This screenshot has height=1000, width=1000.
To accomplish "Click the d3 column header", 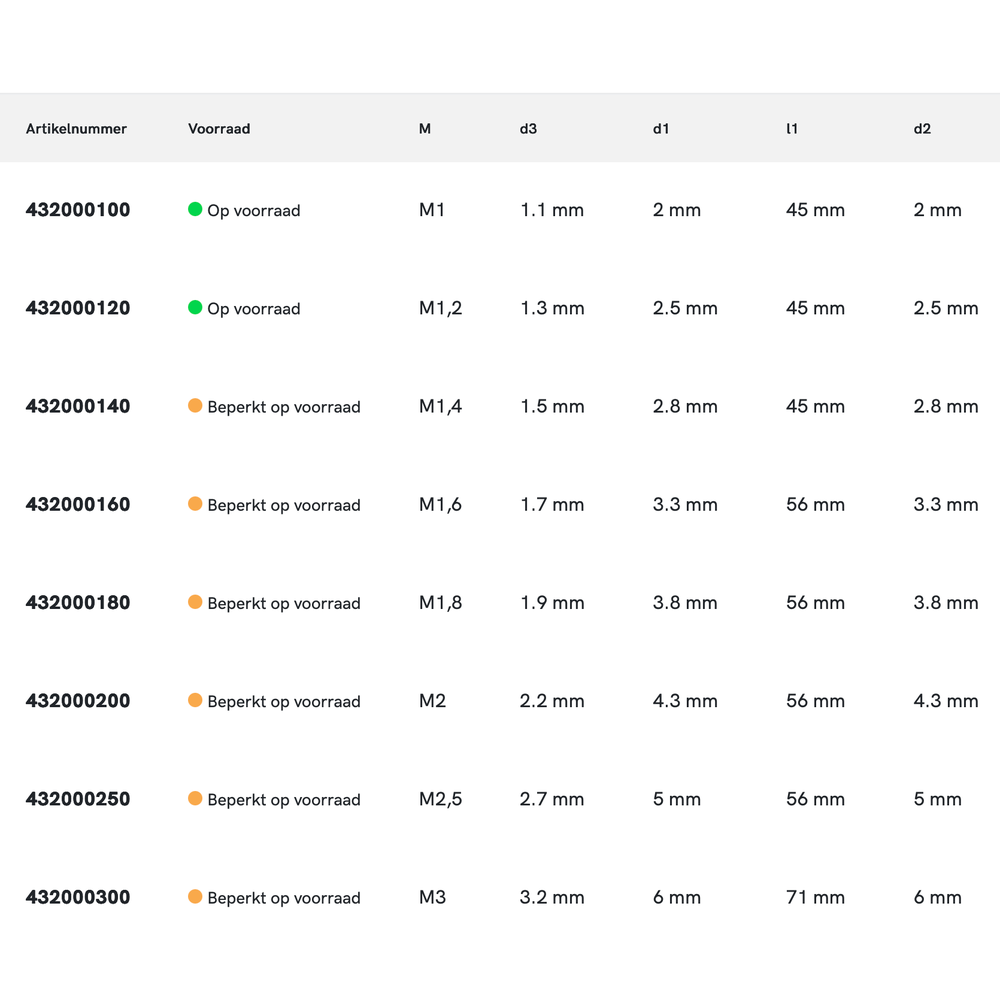I will click(528, 129).
